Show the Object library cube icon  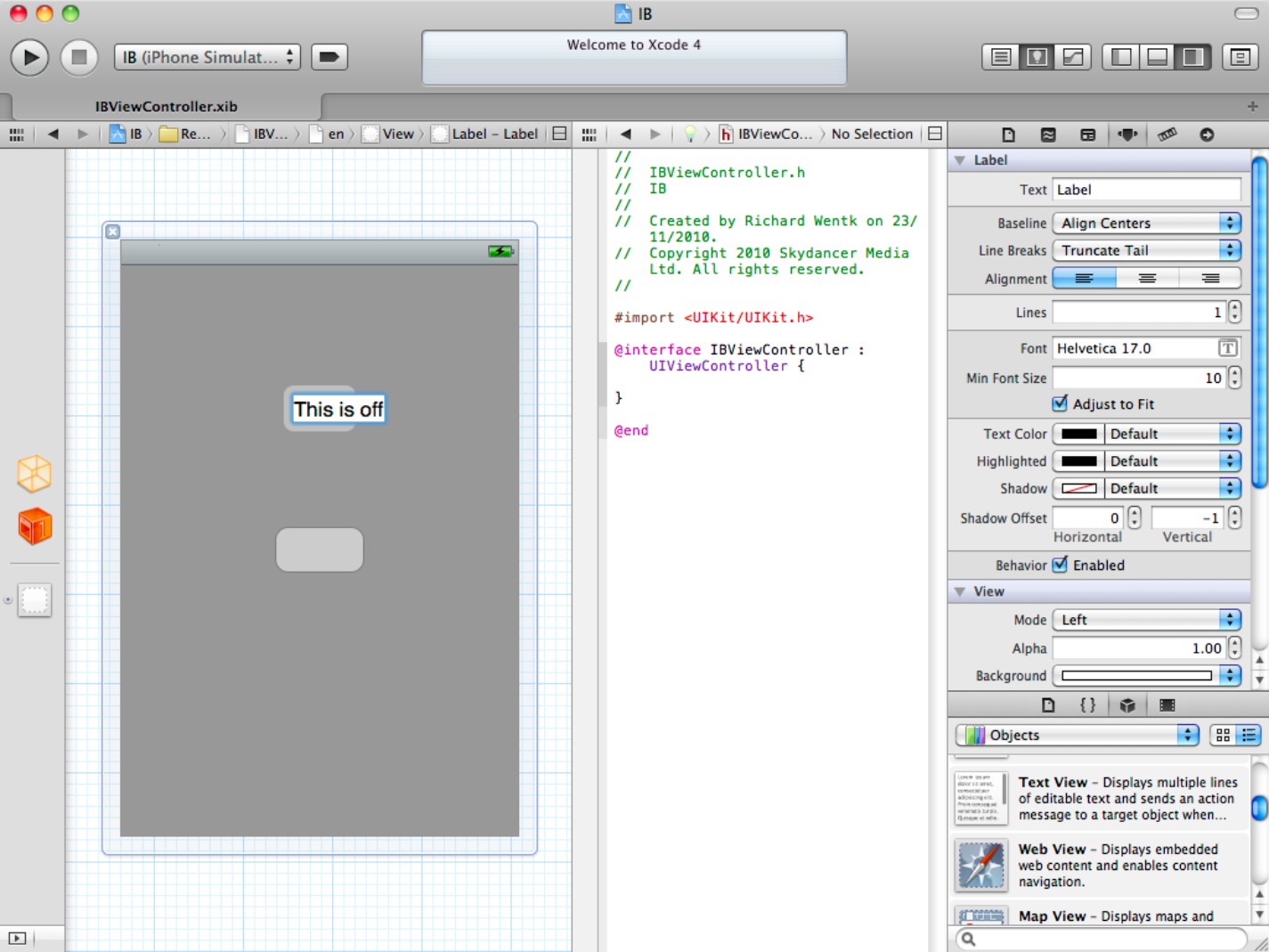1127,705
